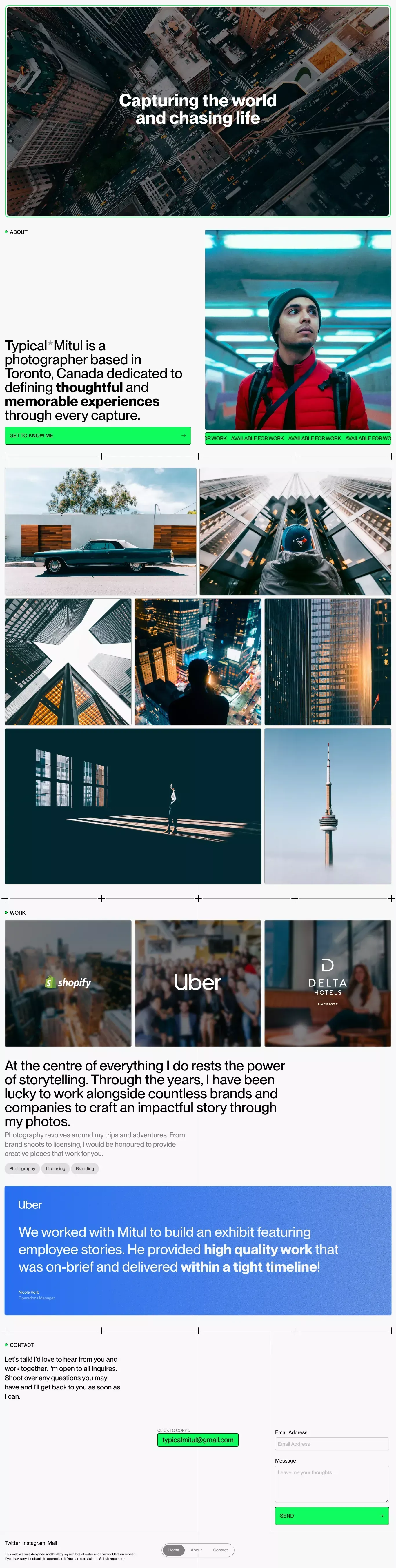
Task: Click the Shopify bag logo icon
Action: [50, 982]
